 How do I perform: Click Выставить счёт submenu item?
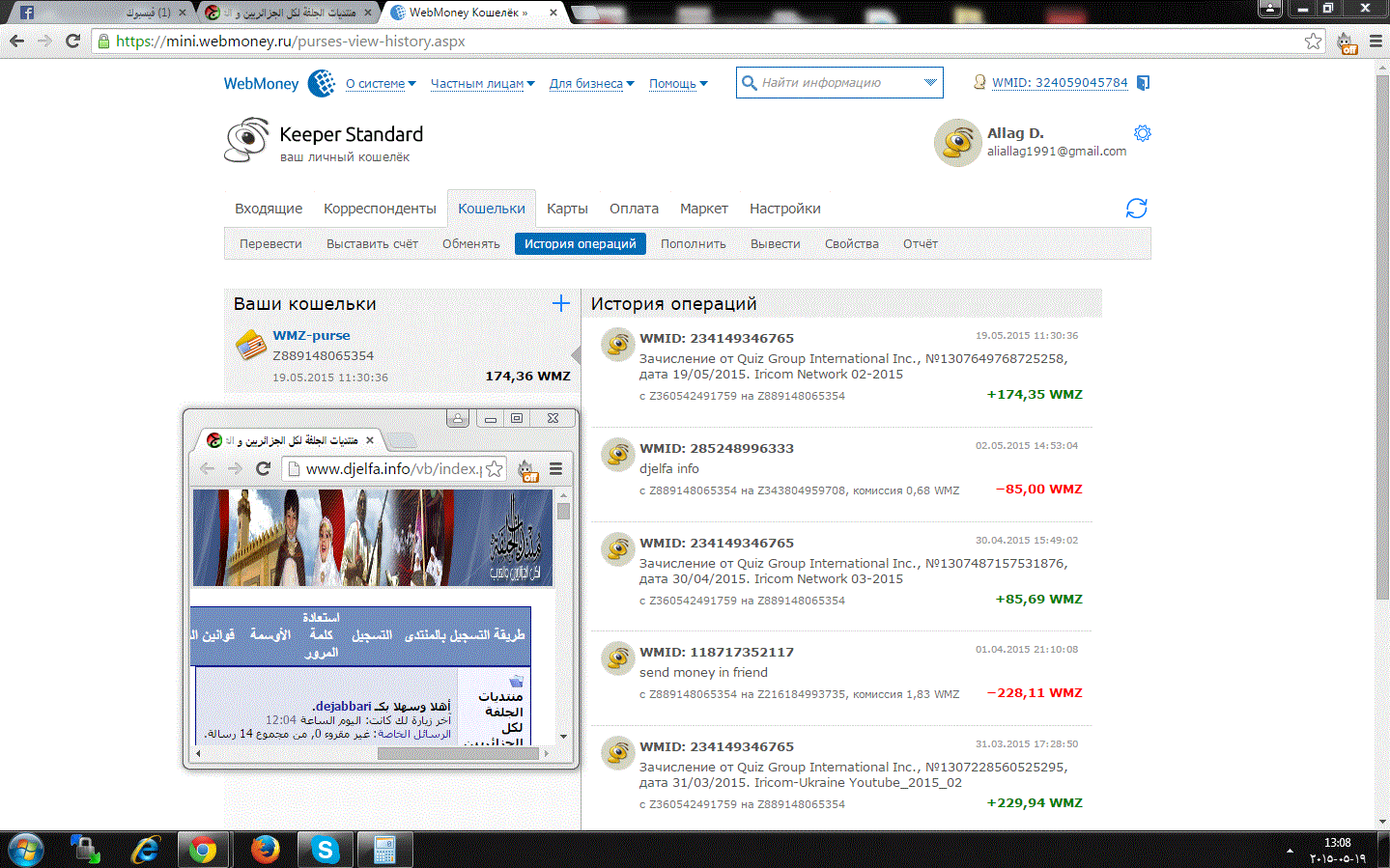[372, 244]
